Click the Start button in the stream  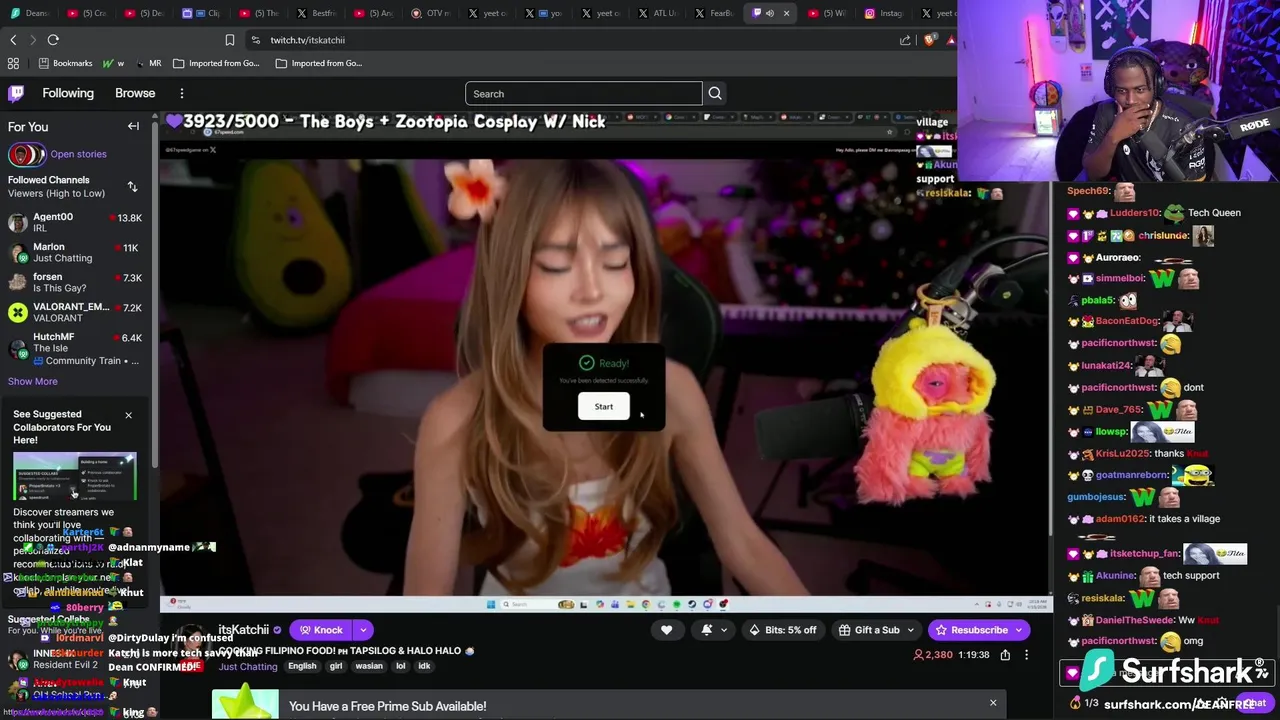pyautogui.click(x=604, y=406)
